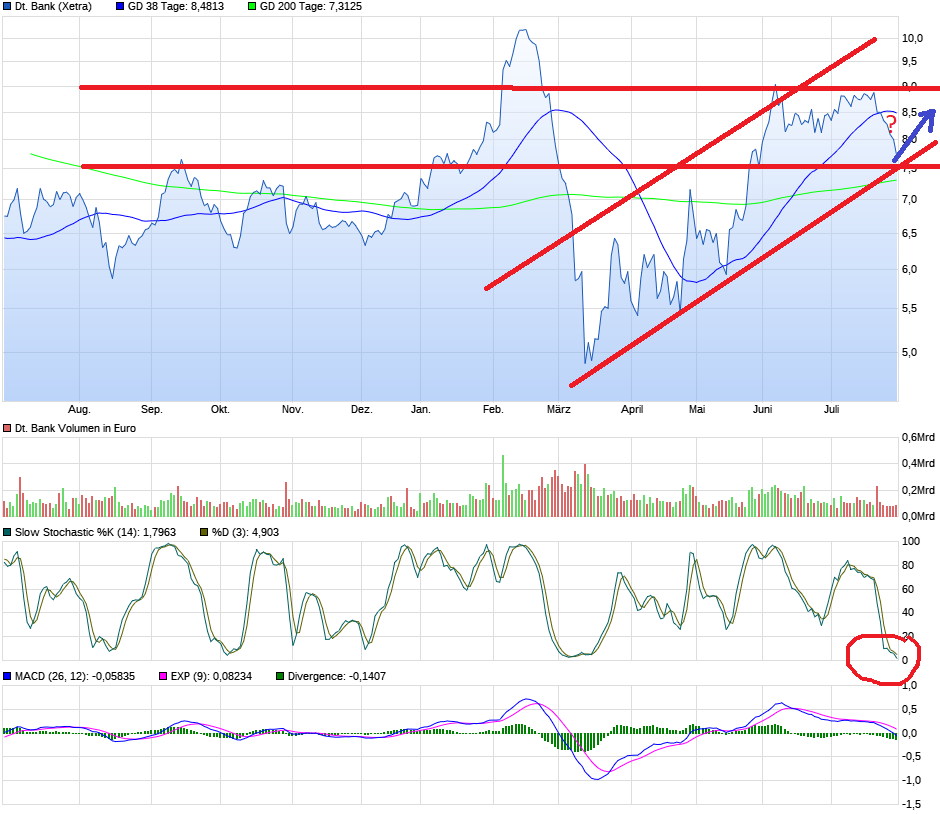Viewport: 940px width, 814px height.
Task: Click the '6,0' price axis value
Action: 909,269
